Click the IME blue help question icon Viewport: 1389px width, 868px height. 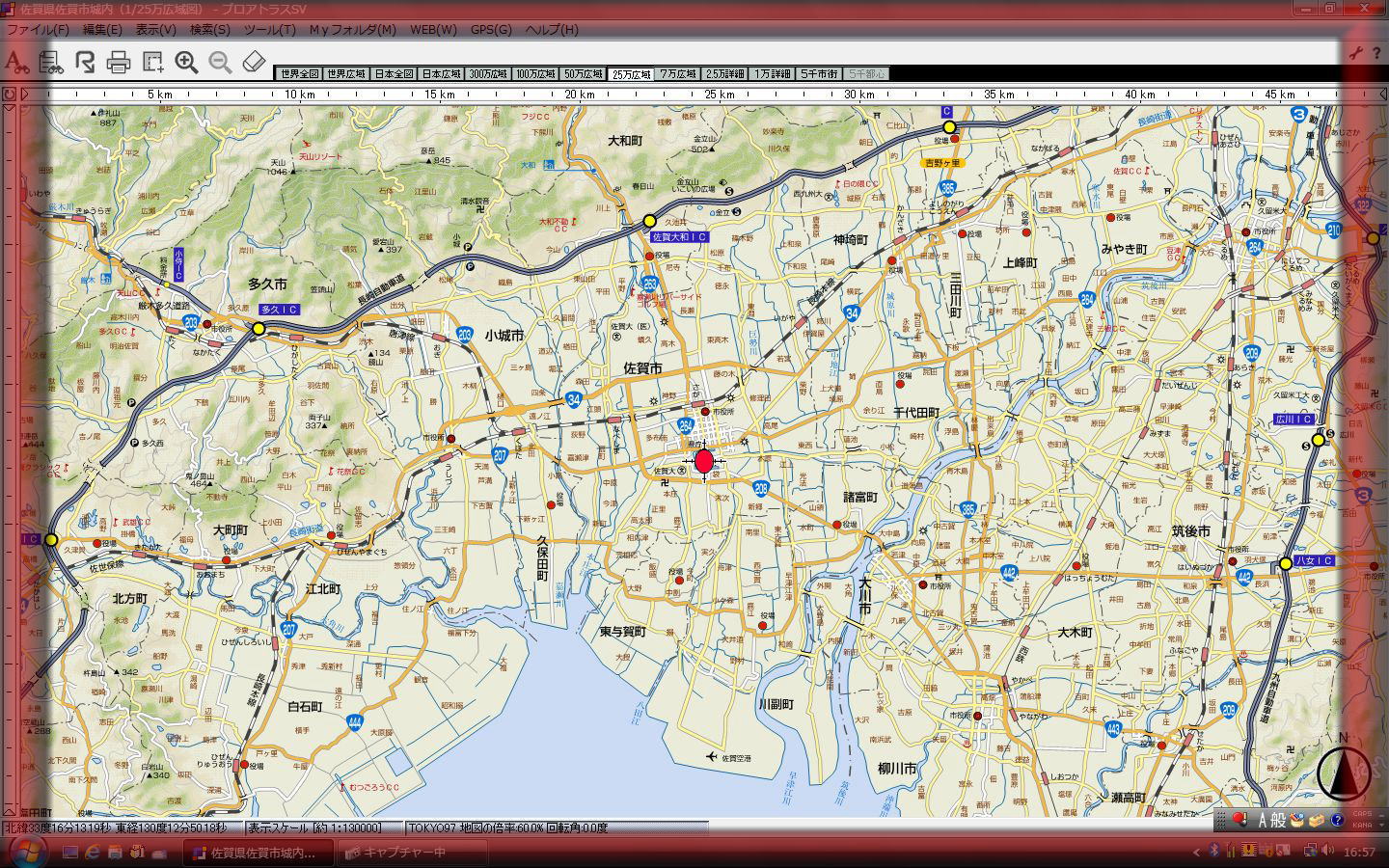point(1337,821)
